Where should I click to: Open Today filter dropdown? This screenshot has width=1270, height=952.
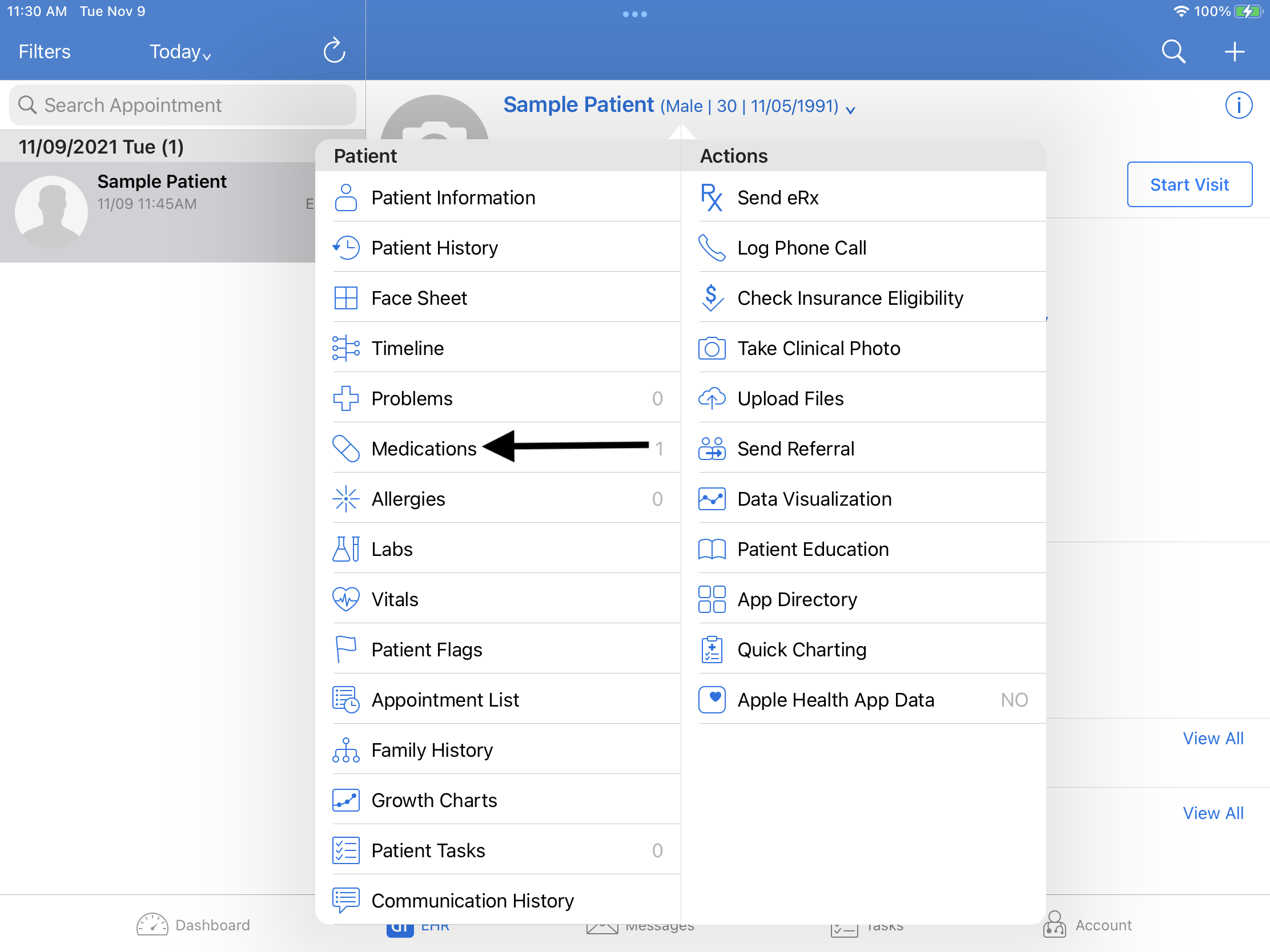click(x=180, y=51)
